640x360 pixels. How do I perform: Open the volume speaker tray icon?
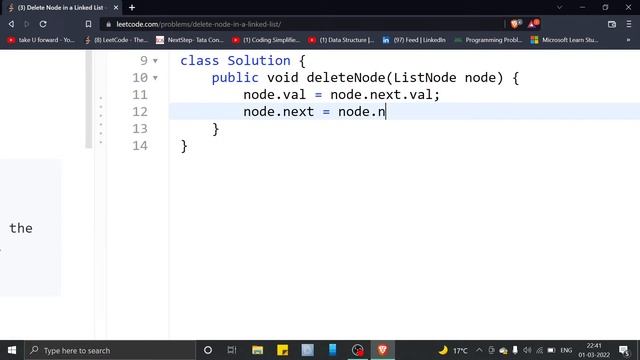click(527, 350)
